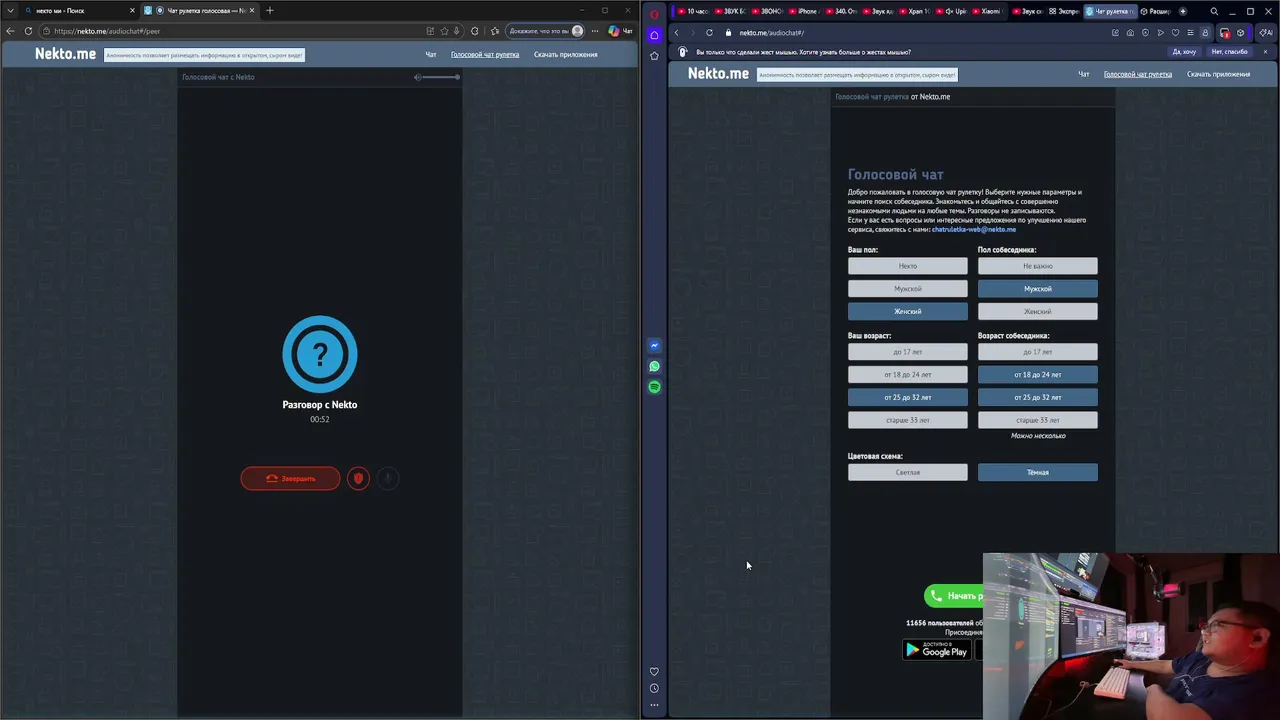Viewport: 1280px width, 720px height.
Task: Click Нет, спасибо in mouse gesture prompt
Action: [1230, 52]
